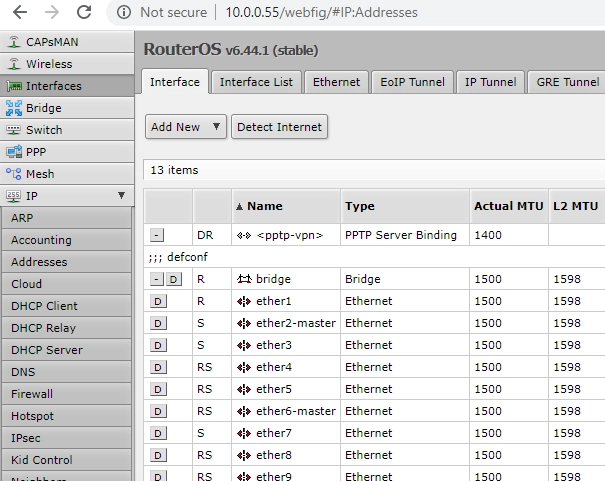Sort table by Actual MTU column
The height and width of the screenshot is (481, 605).
[x=509, y=206]
